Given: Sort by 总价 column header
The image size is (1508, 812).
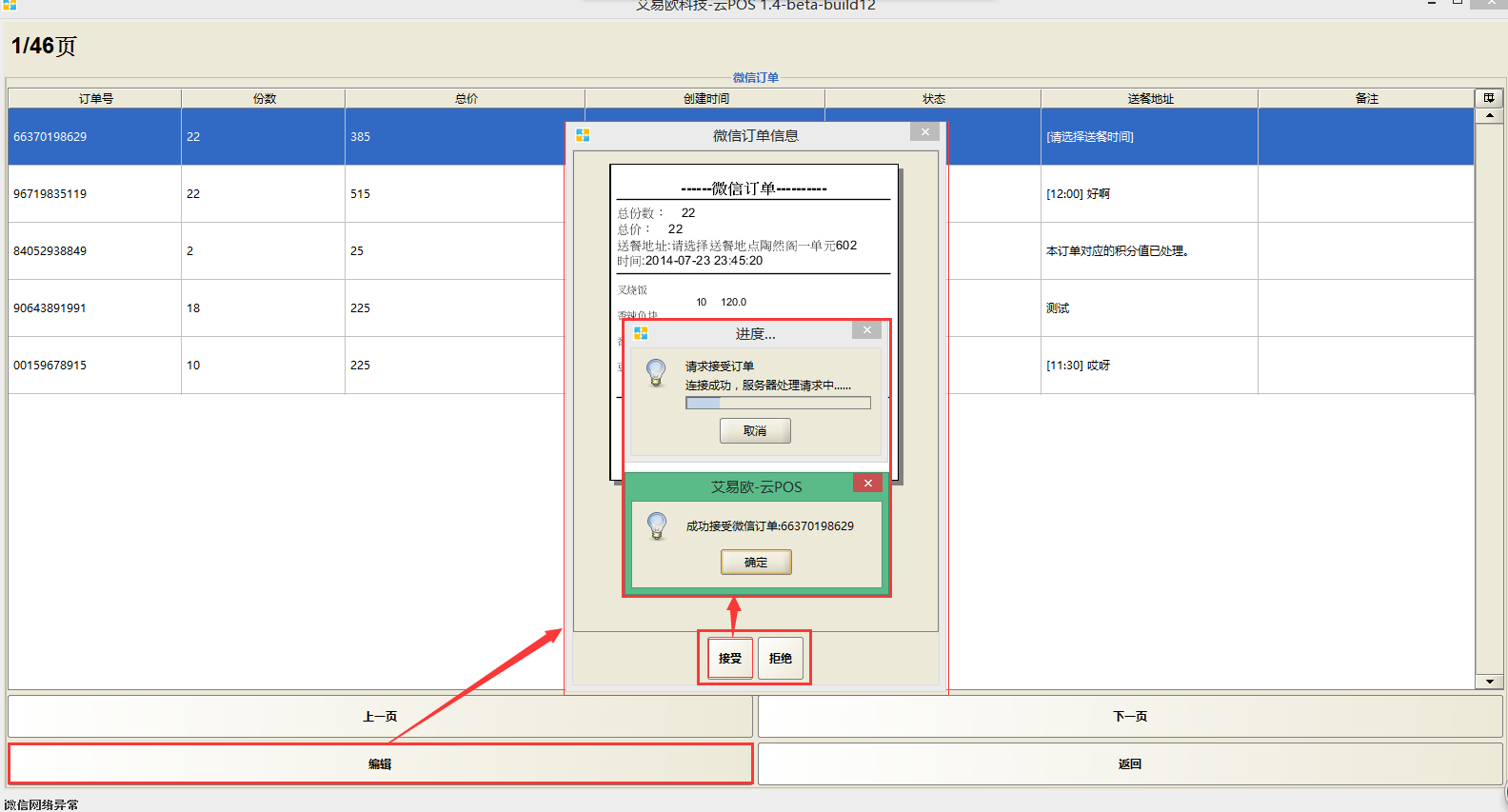Looking at the screenshot, I should 466,98.
